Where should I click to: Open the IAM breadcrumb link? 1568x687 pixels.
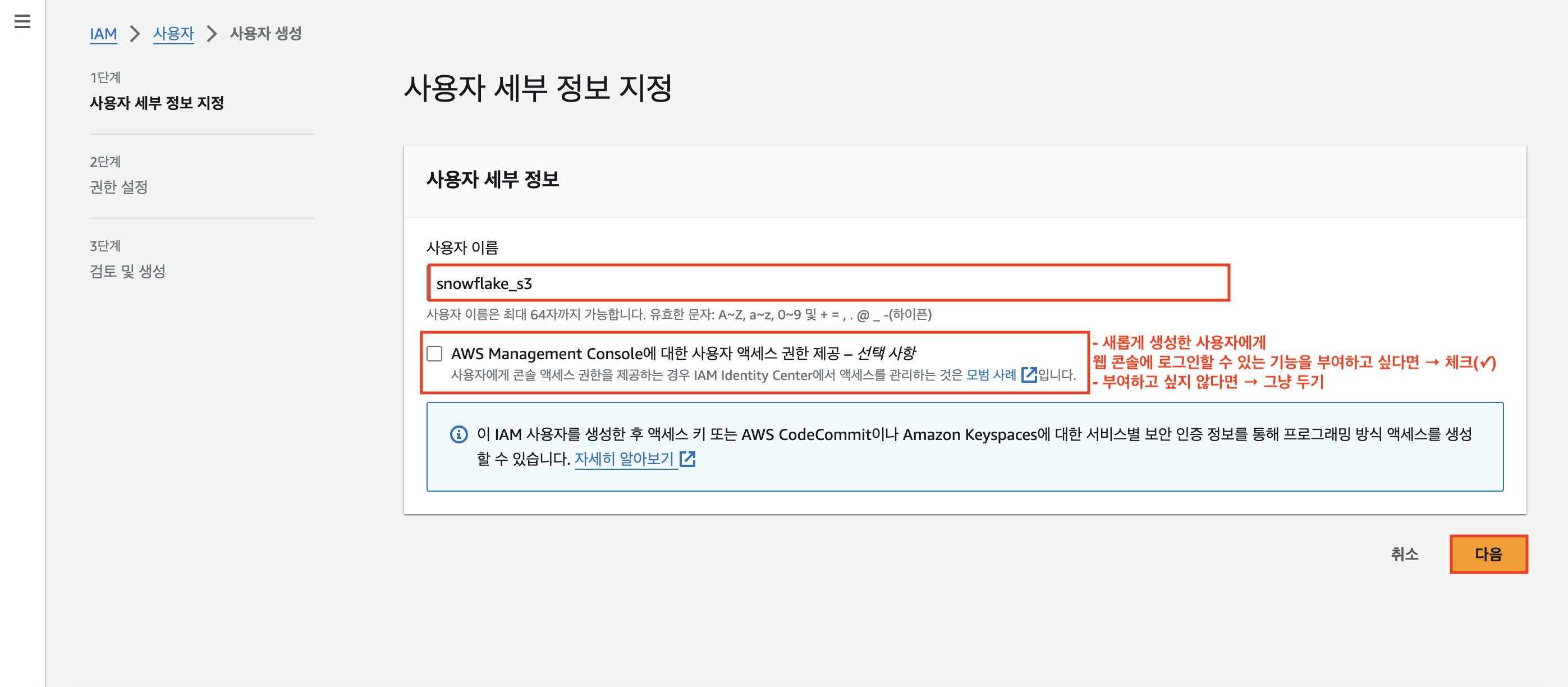[x=103, y=34]
